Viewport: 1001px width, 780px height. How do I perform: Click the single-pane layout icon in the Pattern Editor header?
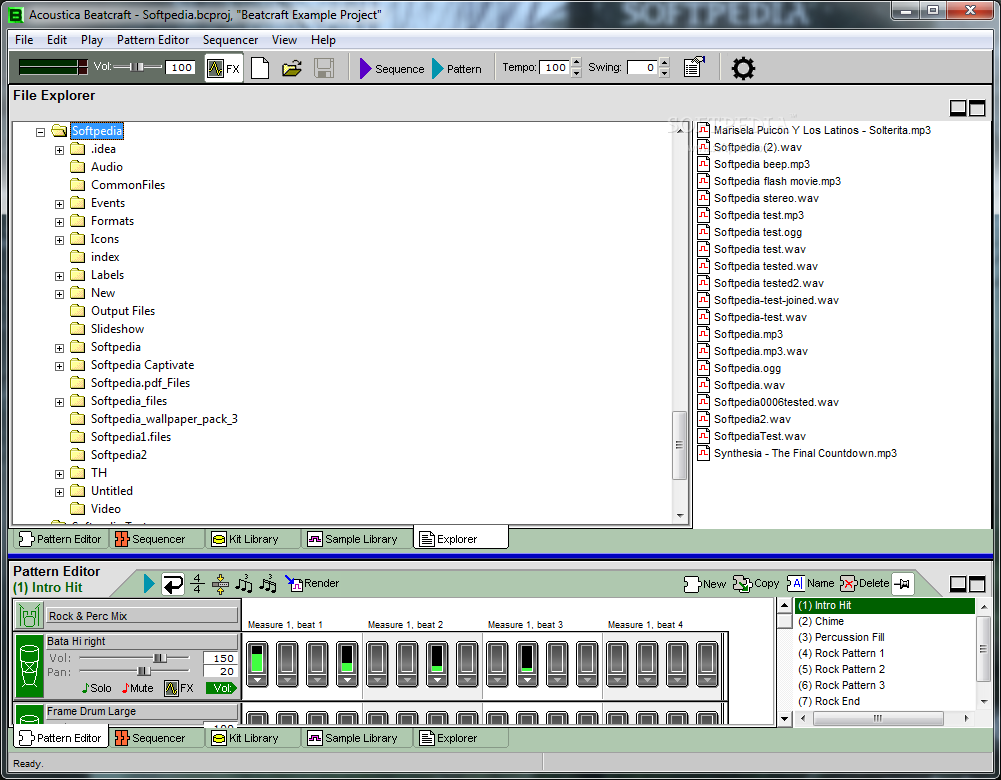[958, 583]
